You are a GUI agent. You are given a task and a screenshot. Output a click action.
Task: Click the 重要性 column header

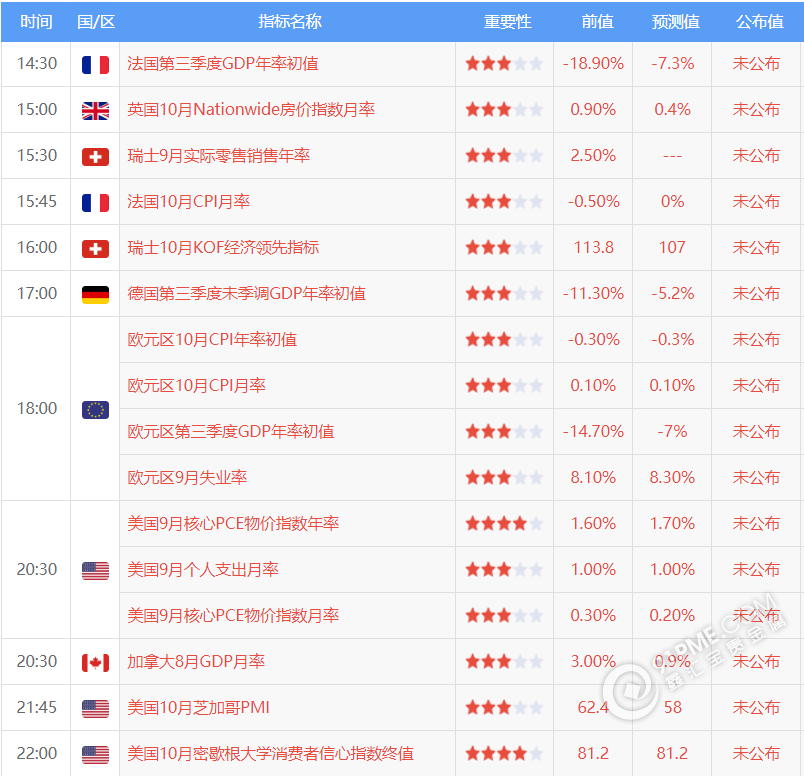(x=507, y=21)
